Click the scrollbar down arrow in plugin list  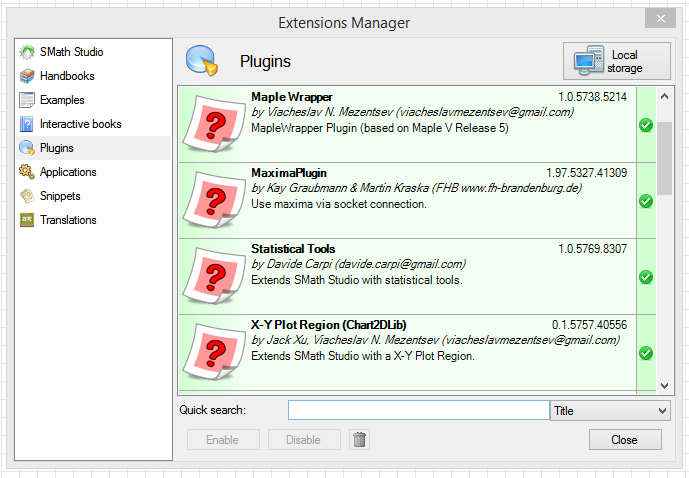pyautogui.click(x=664, y=384)
